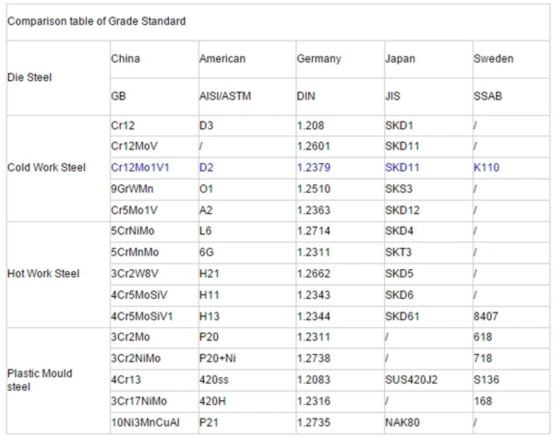The width and height of the screenshot is (554, 437).
Task: Click the Germany column header
Action: pos(319,59)
